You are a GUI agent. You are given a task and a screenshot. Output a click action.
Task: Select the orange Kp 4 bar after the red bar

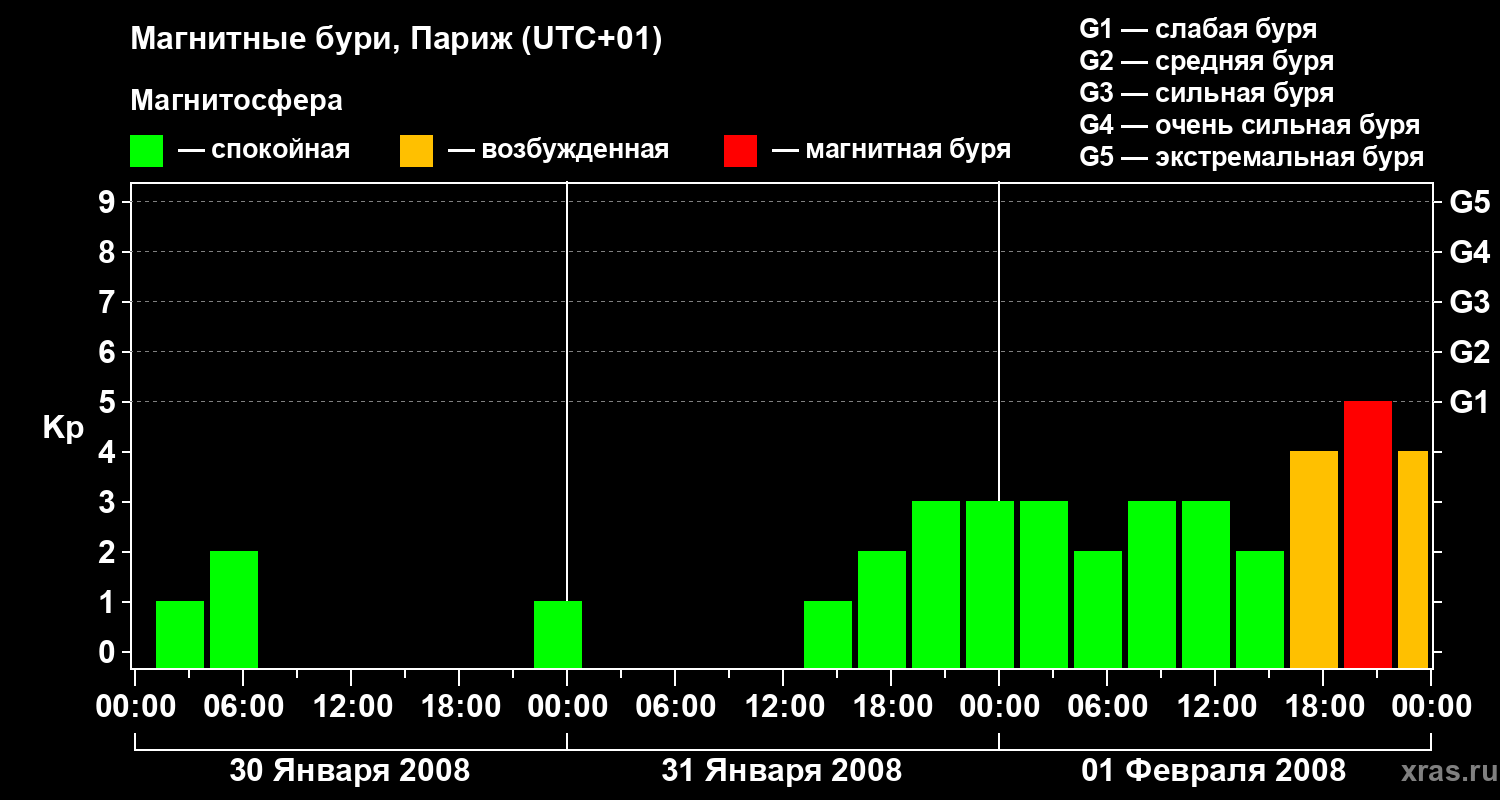tap(1413, 559)
